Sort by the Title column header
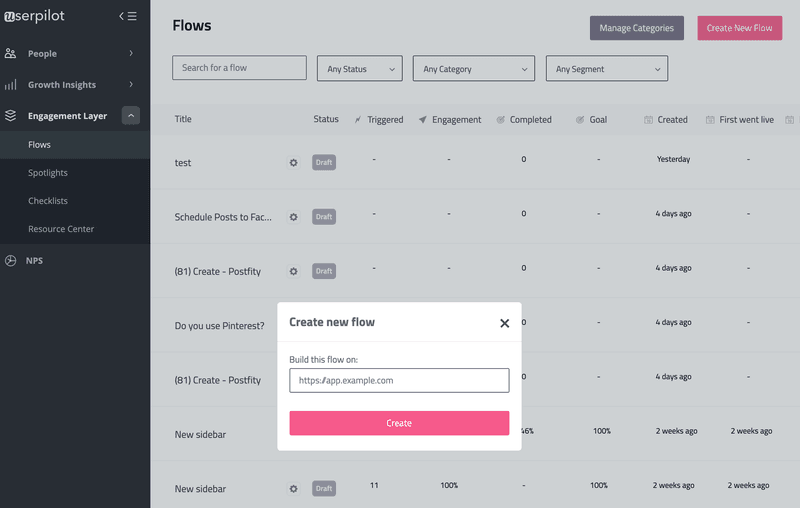Screen dimensions: 800x508 point(183,119)
